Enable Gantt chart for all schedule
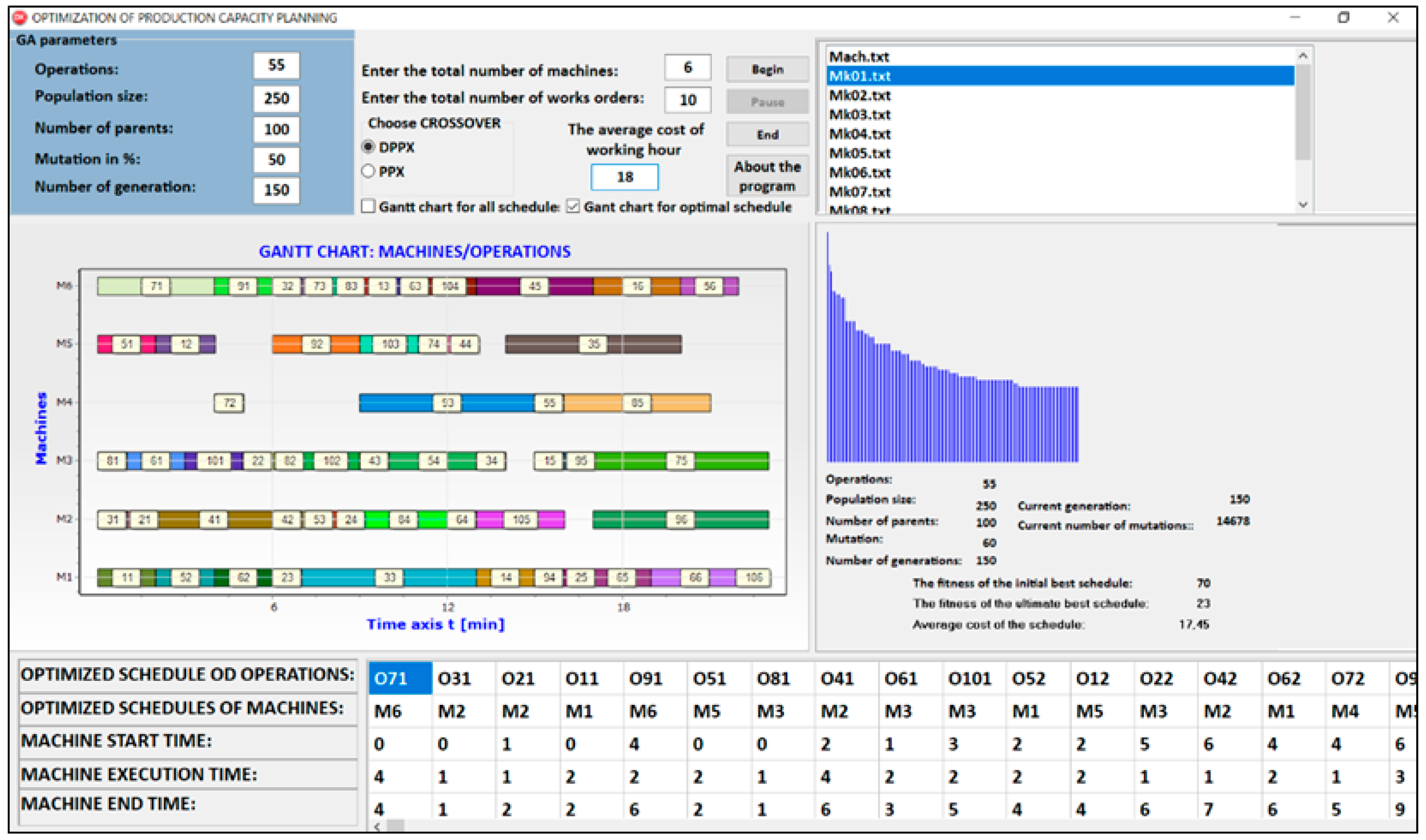Screen dimensions: 1426x840 click(368, 207)
